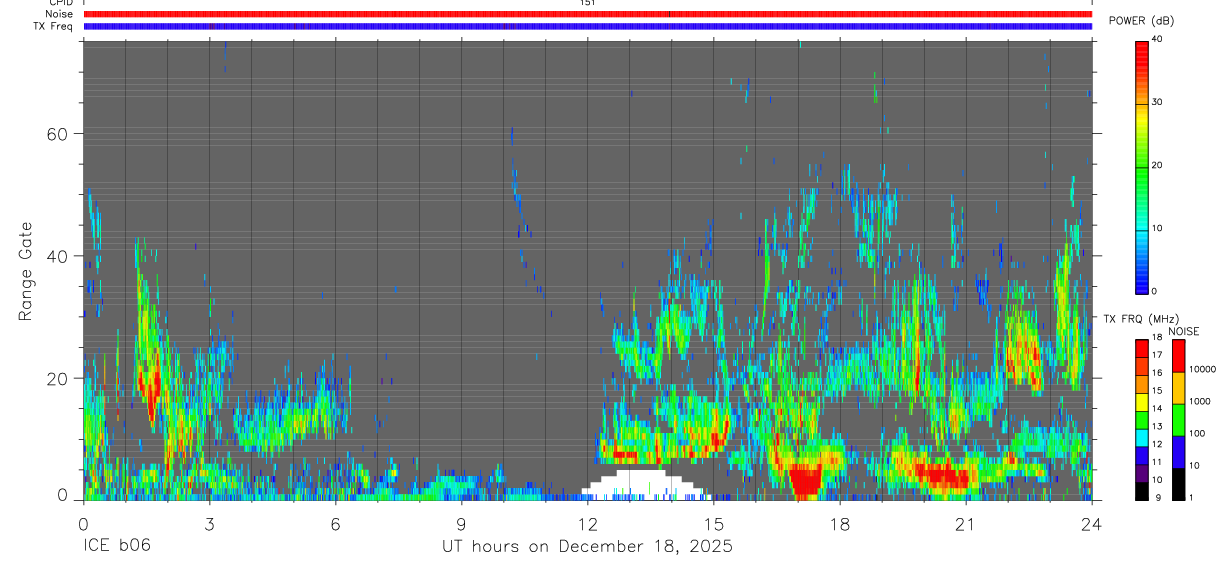Pick the green swatch in NOISE legend

[1178, 420]
